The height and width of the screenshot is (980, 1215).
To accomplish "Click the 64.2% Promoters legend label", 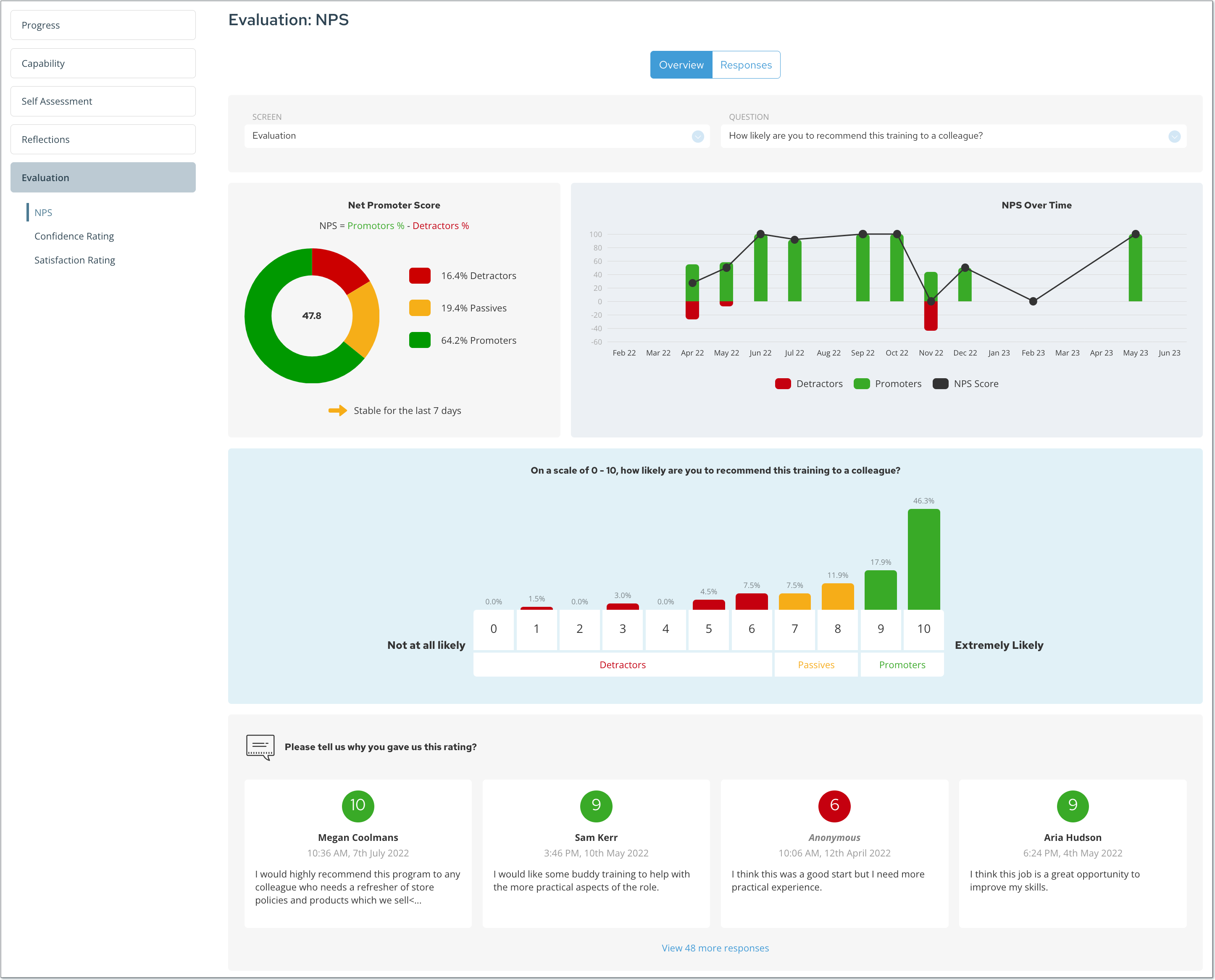I will click(x=478, y=340).
